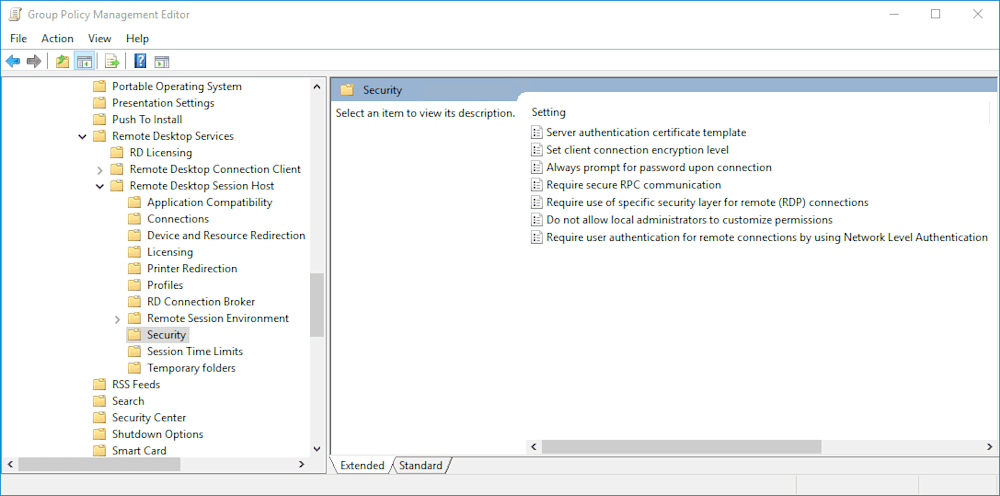Click the policy icon beside Require secure RPC communication
The image size is (1000, 496).
coord(536,185)
